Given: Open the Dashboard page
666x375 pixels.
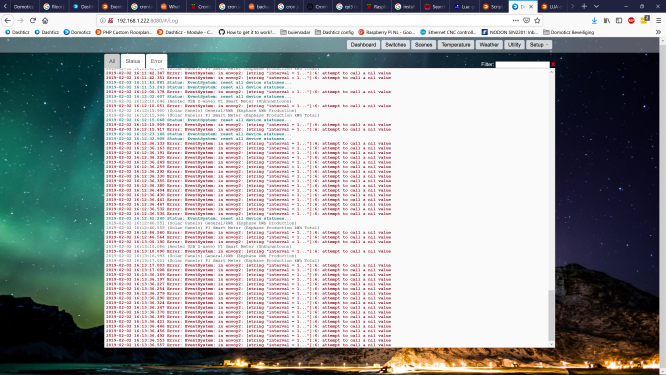Looking at the screenshot, I should point(363,45).
